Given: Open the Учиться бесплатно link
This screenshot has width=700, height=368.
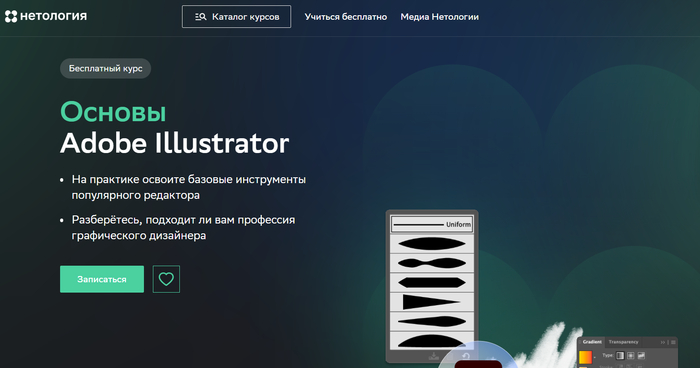Looking at the screenshot, I should click(x=346, y=17).
